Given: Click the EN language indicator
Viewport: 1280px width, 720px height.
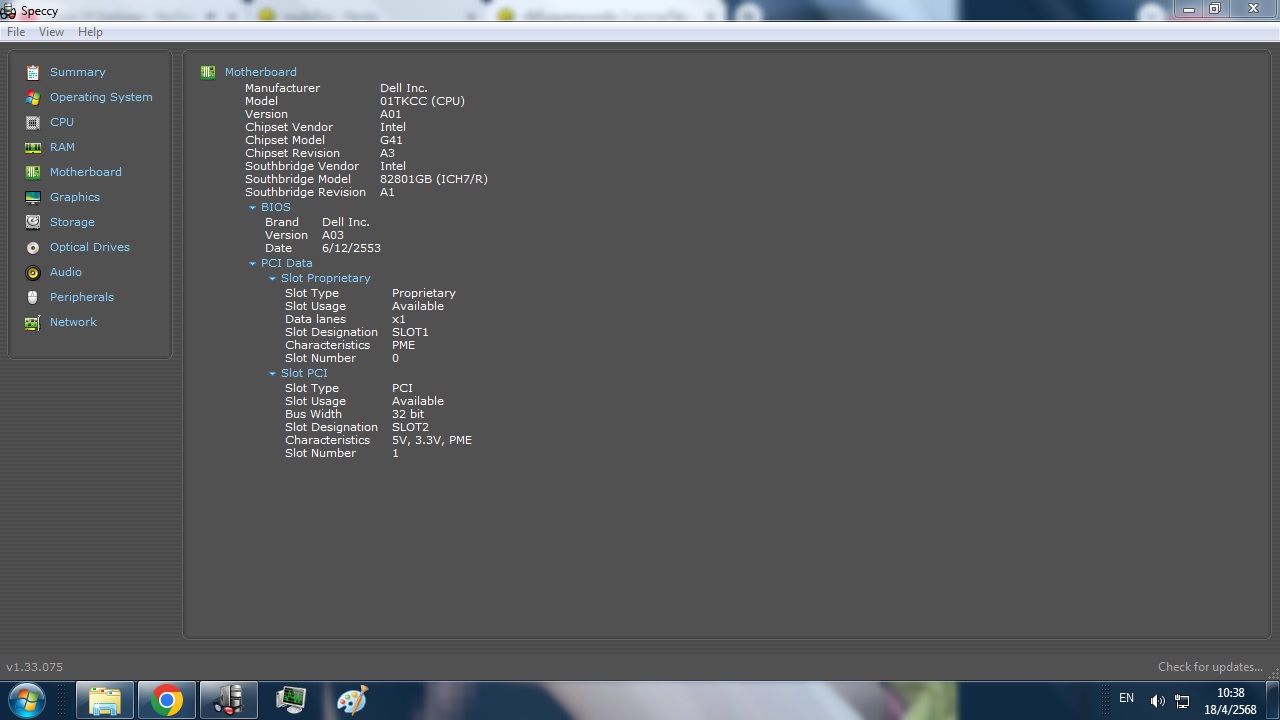Looking at the screenshot, I should point(1127,698).
